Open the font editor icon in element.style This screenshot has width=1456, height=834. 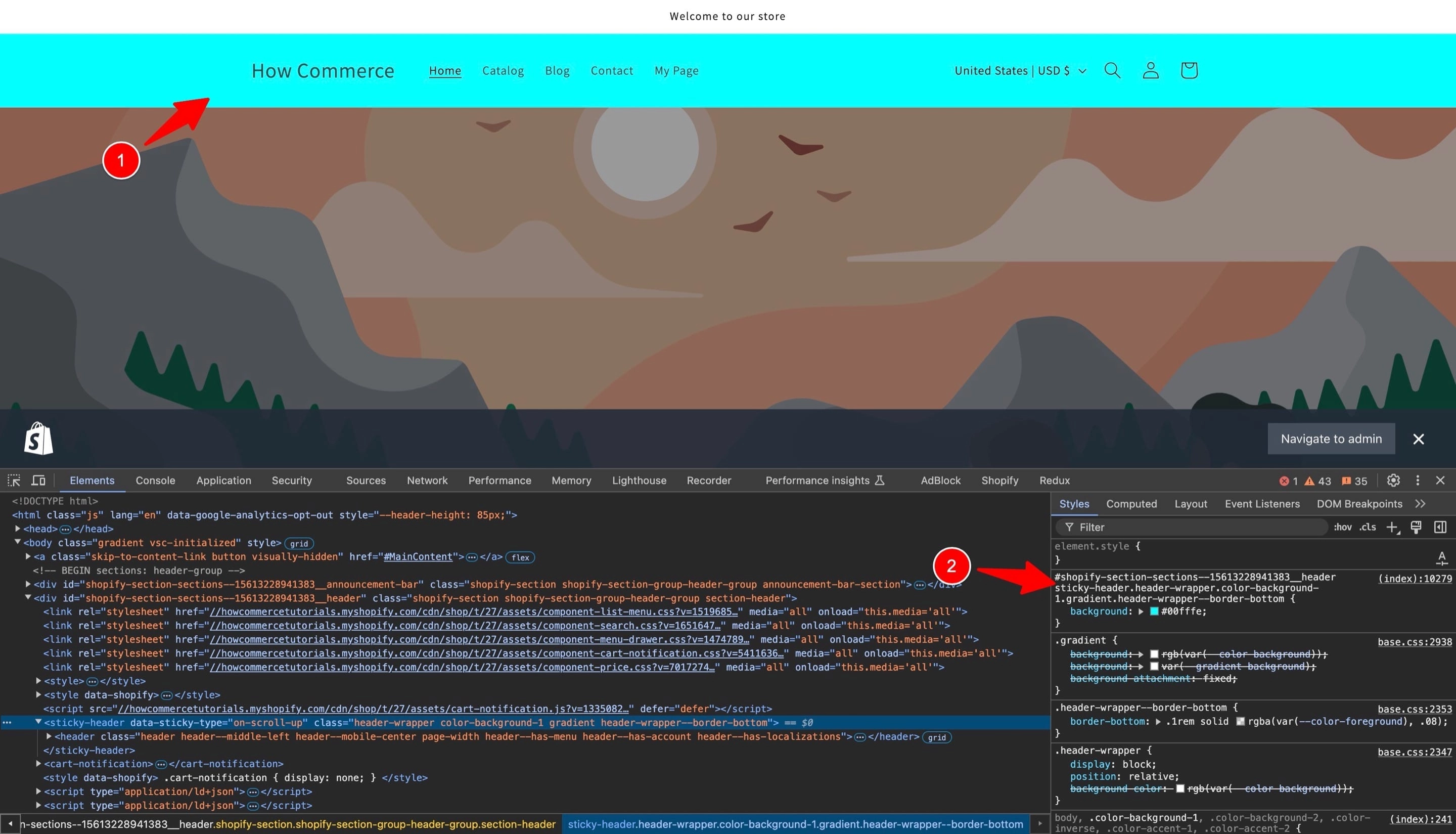[1442, 557]
